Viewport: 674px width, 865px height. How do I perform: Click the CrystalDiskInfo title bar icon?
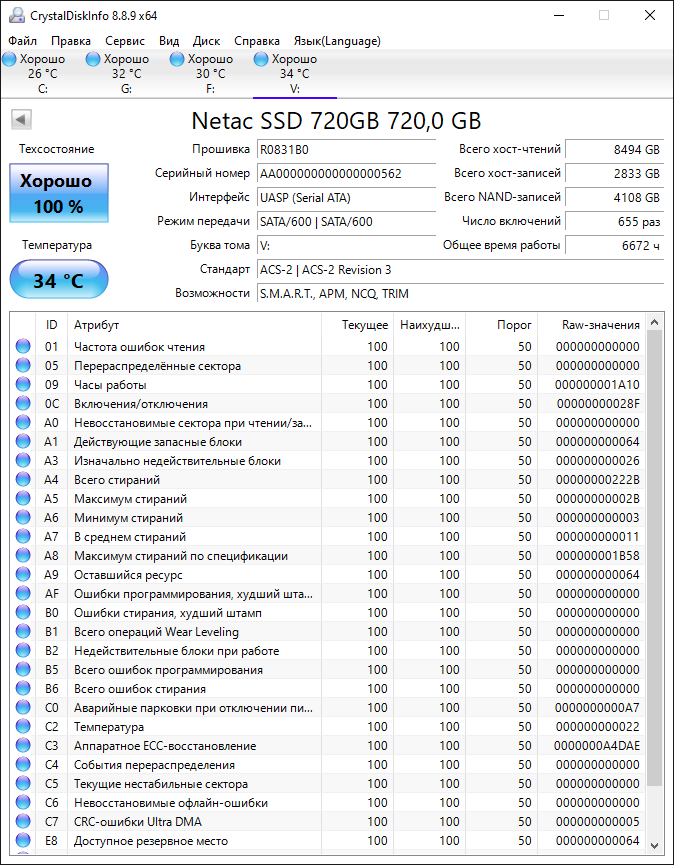point(17,15)
